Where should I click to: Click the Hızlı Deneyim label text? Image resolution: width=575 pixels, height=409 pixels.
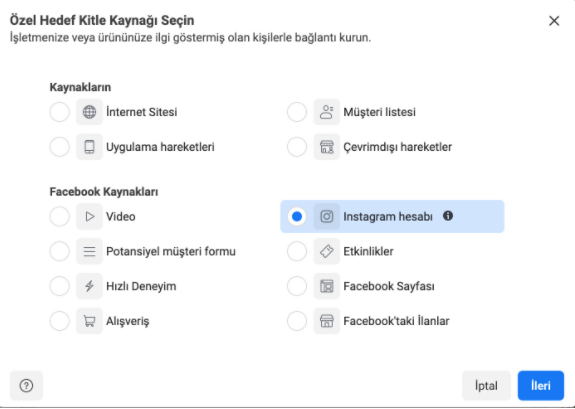point(141,286)
